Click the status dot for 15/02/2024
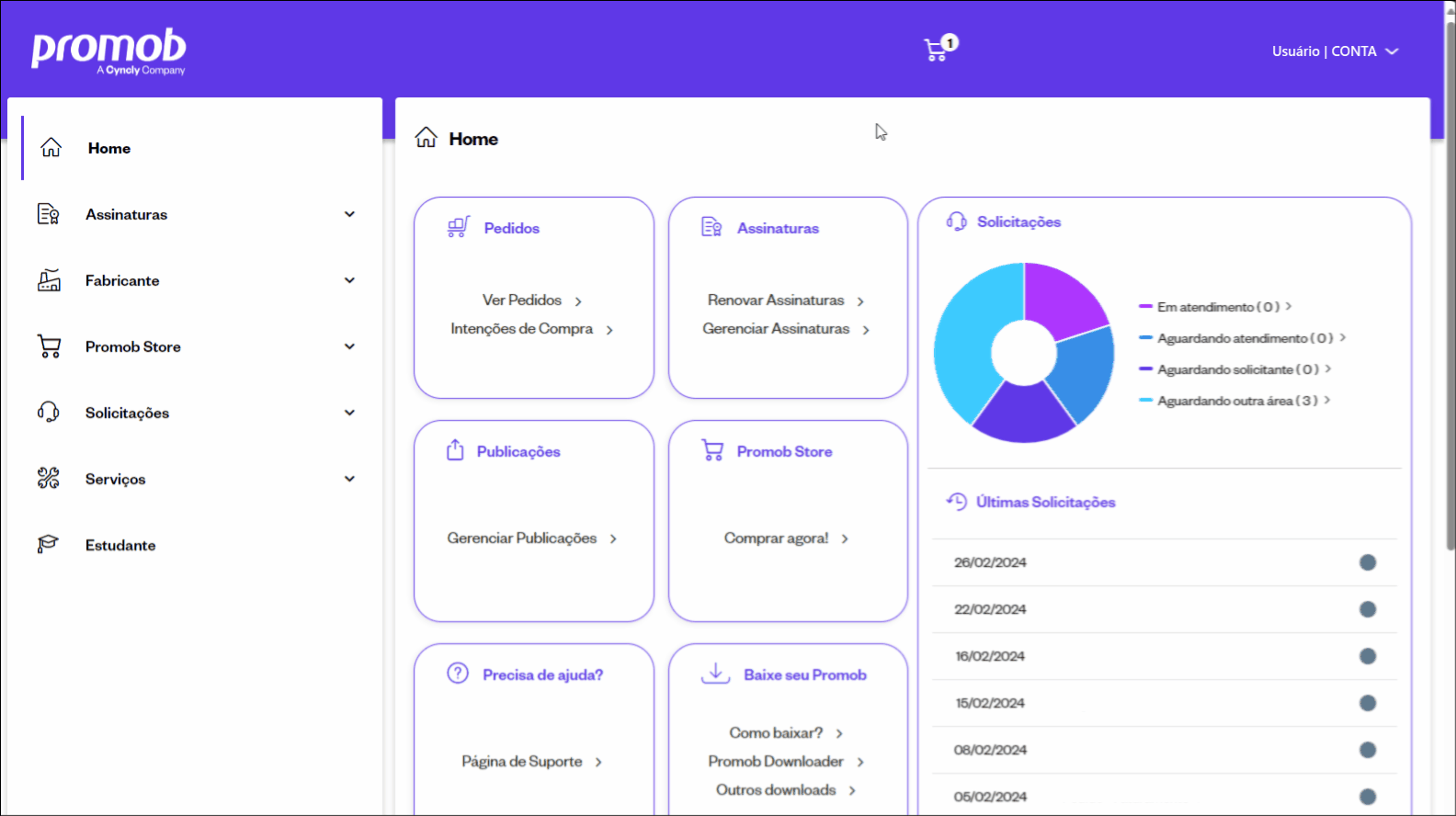 (x=1368, y=703)
